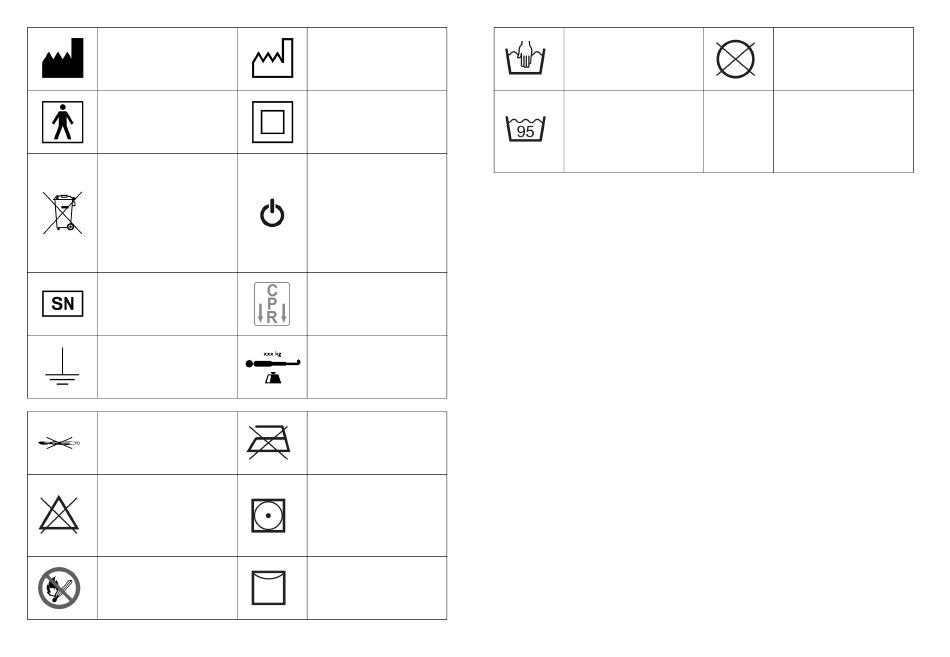The height and width of the screenshot is (657, 950).
Task: Click the line dry square symbol
Action: tap(268, 588)
